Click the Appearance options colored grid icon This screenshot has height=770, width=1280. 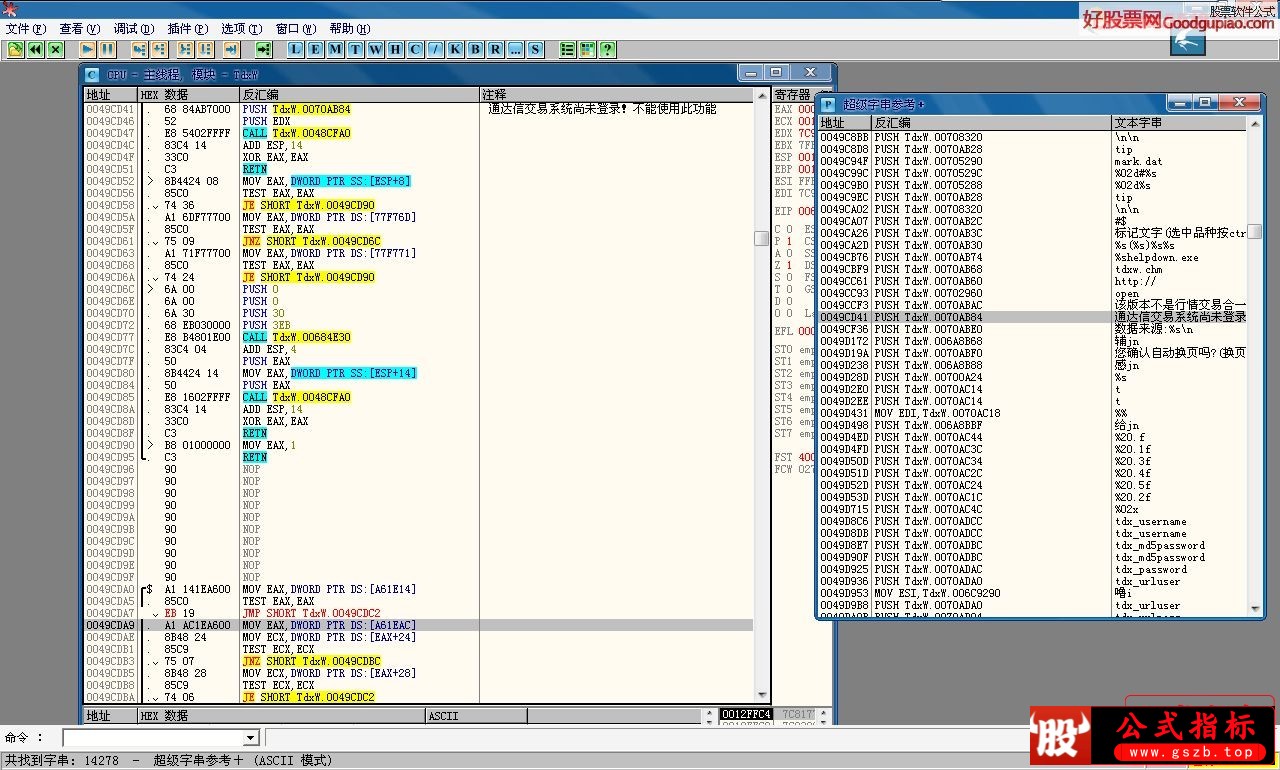pyautogui.click(x=588, y=49)
